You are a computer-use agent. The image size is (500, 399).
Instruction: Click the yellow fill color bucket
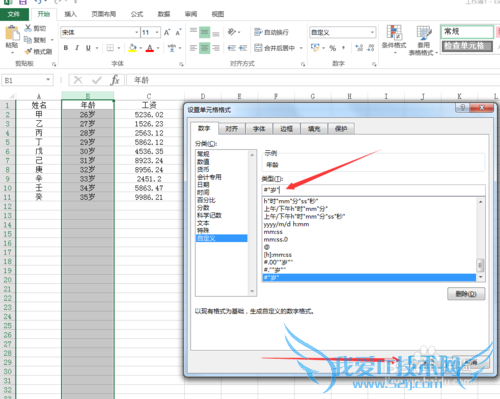[x=133, y=48]
